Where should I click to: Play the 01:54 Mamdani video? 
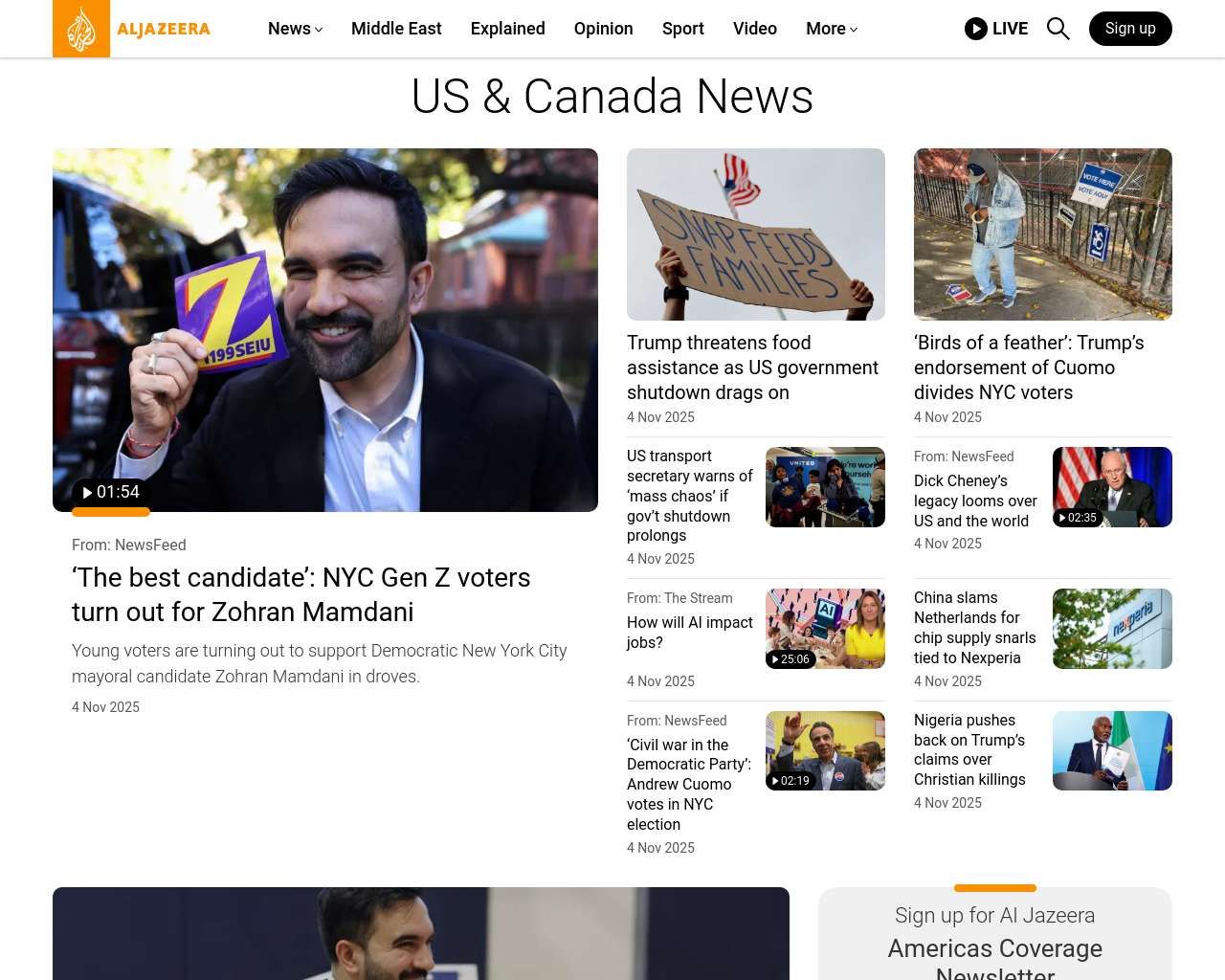point(111,492)
